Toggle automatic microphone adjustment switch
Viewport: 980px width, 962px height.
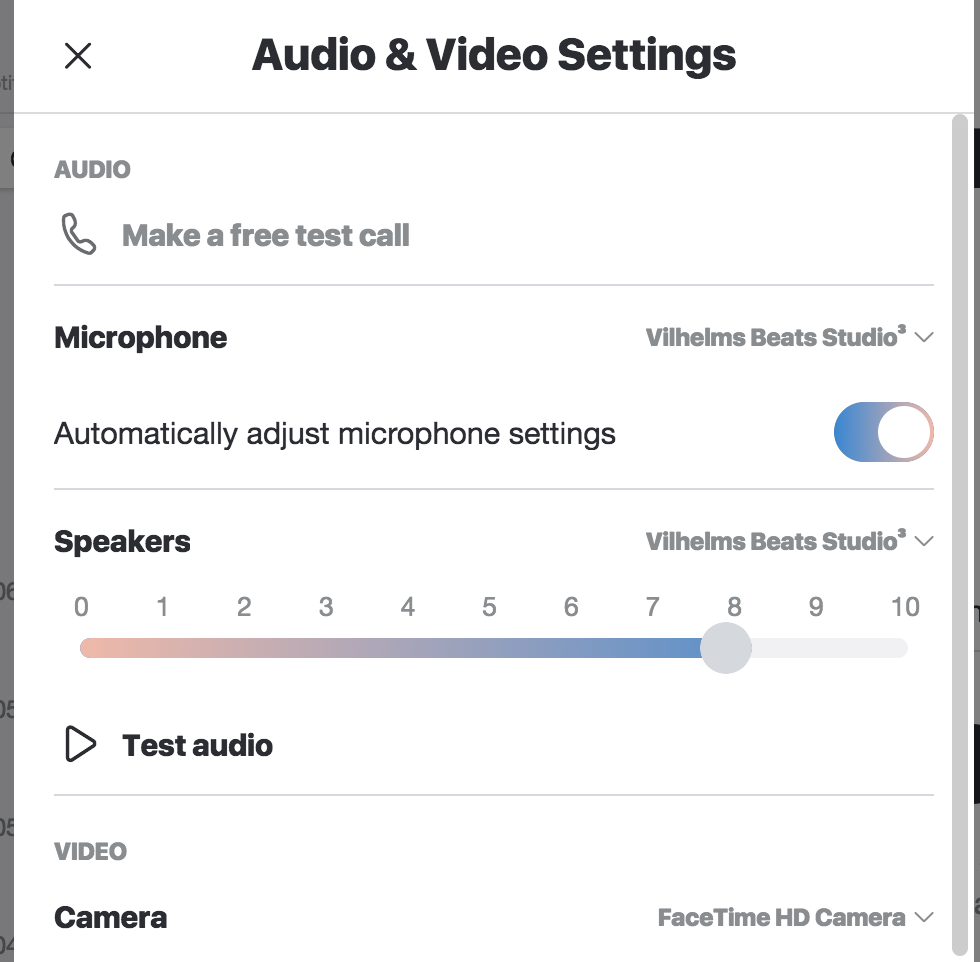point(883,432)
